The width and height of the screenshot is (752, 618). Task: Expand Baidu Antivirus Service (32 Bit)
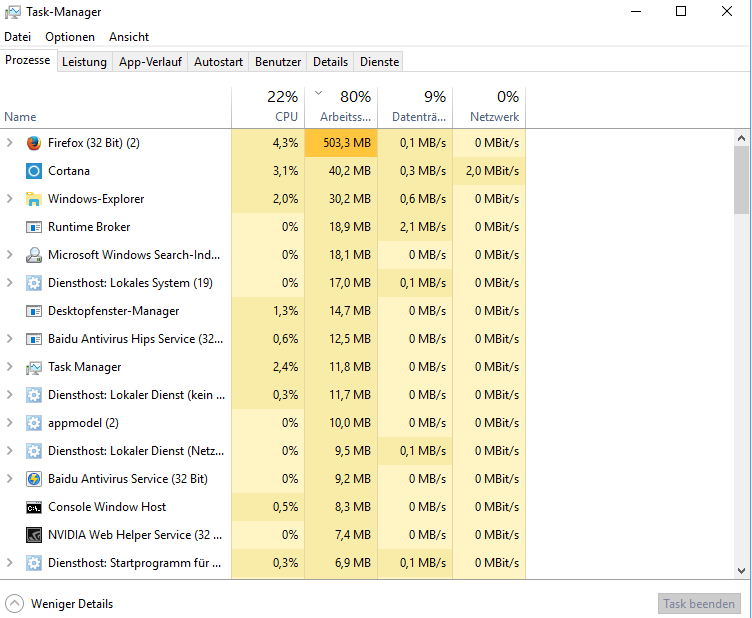click(x=10, y=479)
